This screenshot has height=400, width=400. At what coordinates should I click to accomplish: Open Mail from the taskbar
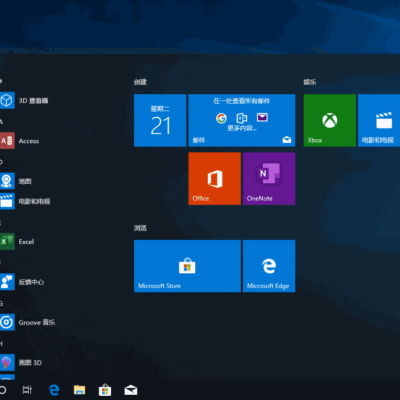(x=131, y=390)
